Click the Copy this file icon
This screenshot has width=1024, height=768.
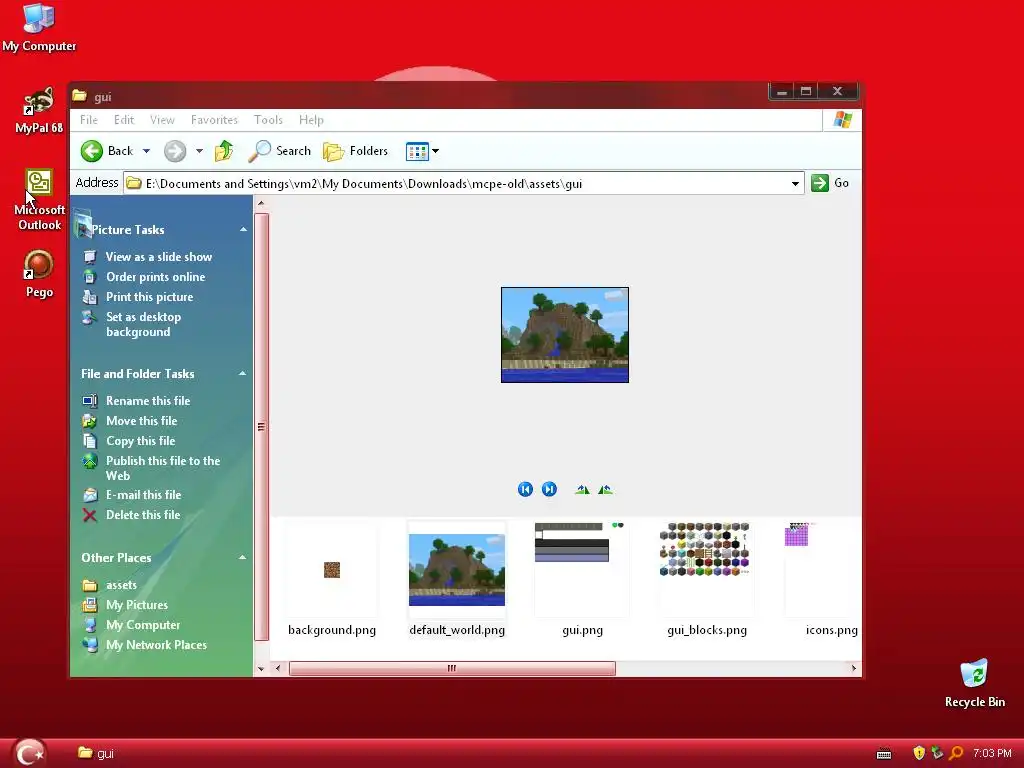point(89,441)
